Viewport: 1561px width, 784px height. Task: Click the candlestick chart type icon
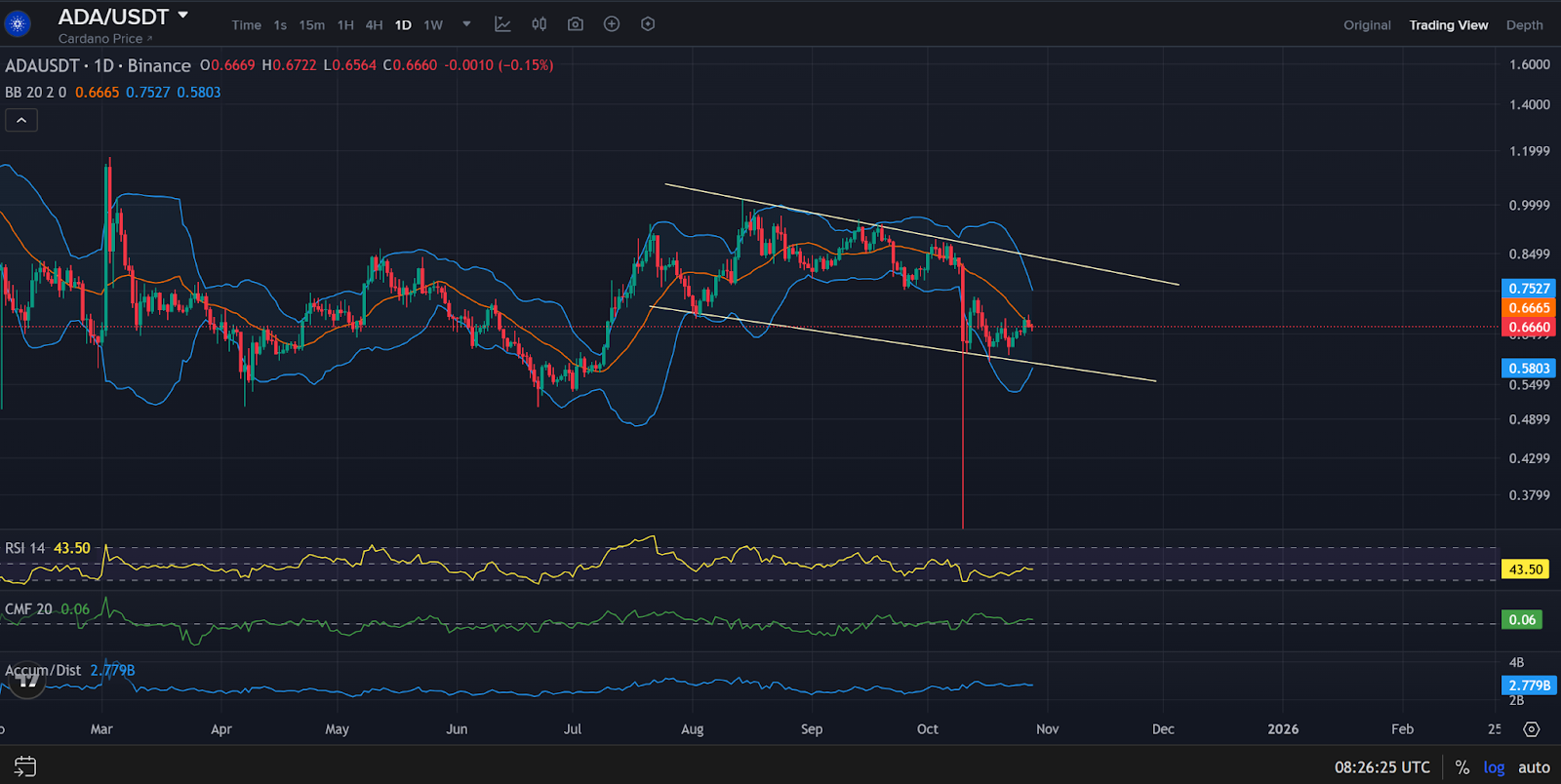(x=539, y=24)
